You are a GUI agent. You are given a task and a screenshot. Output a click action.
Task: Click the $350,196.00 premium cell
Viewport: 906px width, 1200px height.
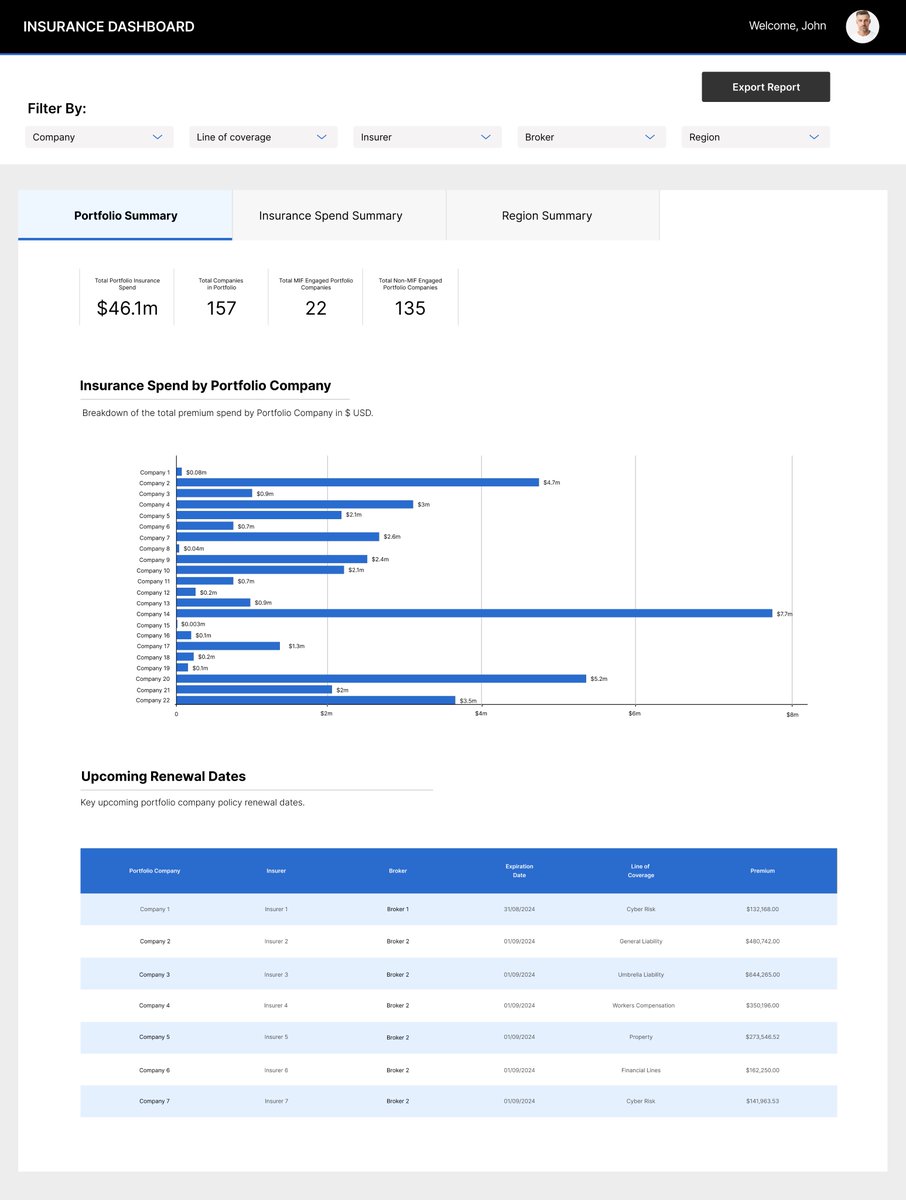click(762, 1005)
